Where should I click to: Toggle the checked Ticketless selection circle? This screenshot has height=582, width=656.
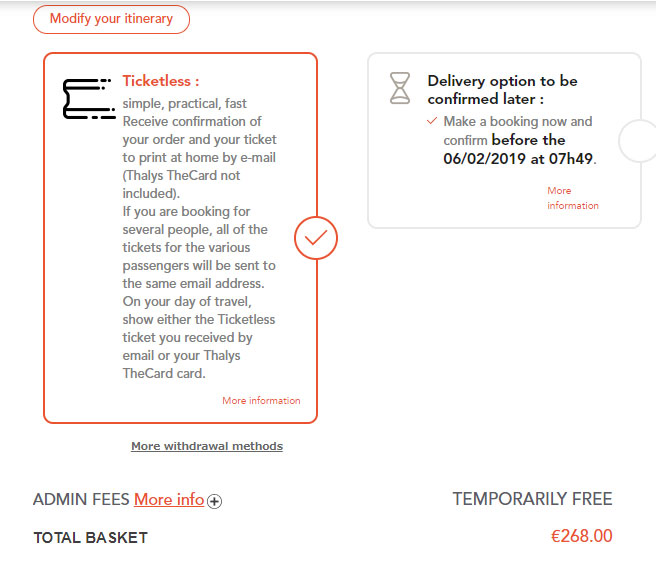pos(316,238)
